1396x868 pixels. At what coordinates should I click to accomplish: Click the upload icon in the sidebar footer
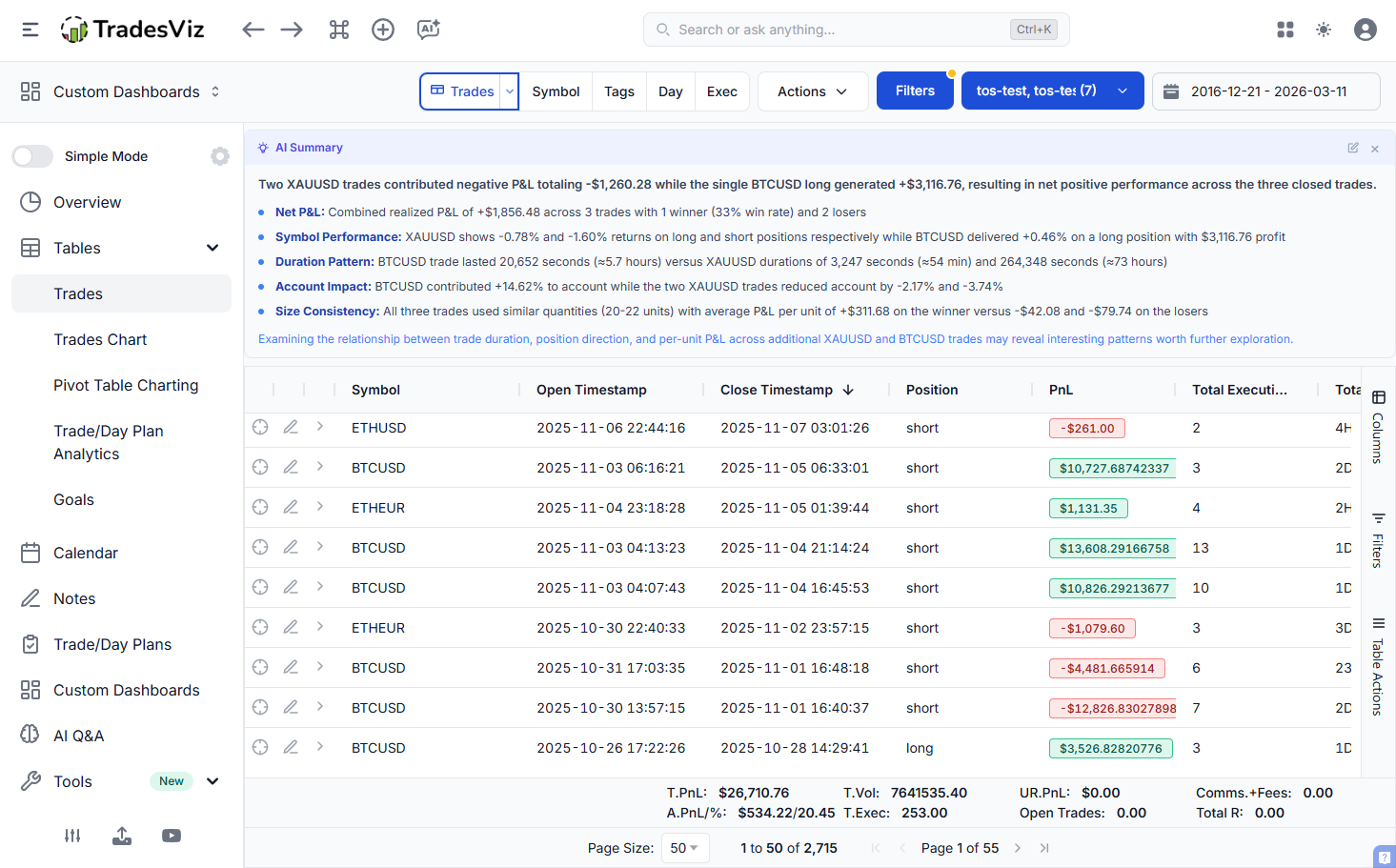tap(122, 836)
